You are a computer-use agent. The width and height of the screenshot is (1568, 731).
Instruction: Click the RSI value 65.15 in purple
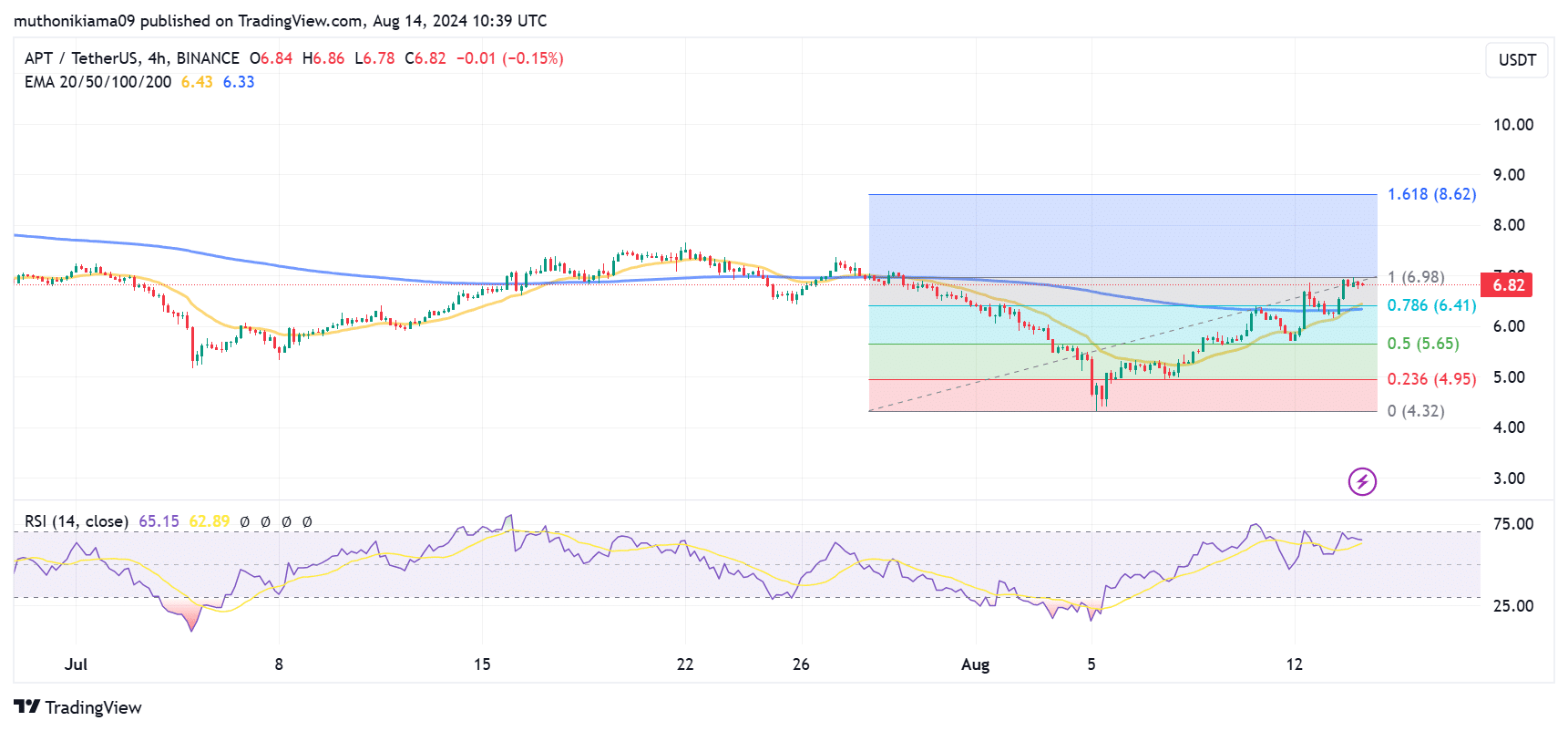(x=159, y=521)
